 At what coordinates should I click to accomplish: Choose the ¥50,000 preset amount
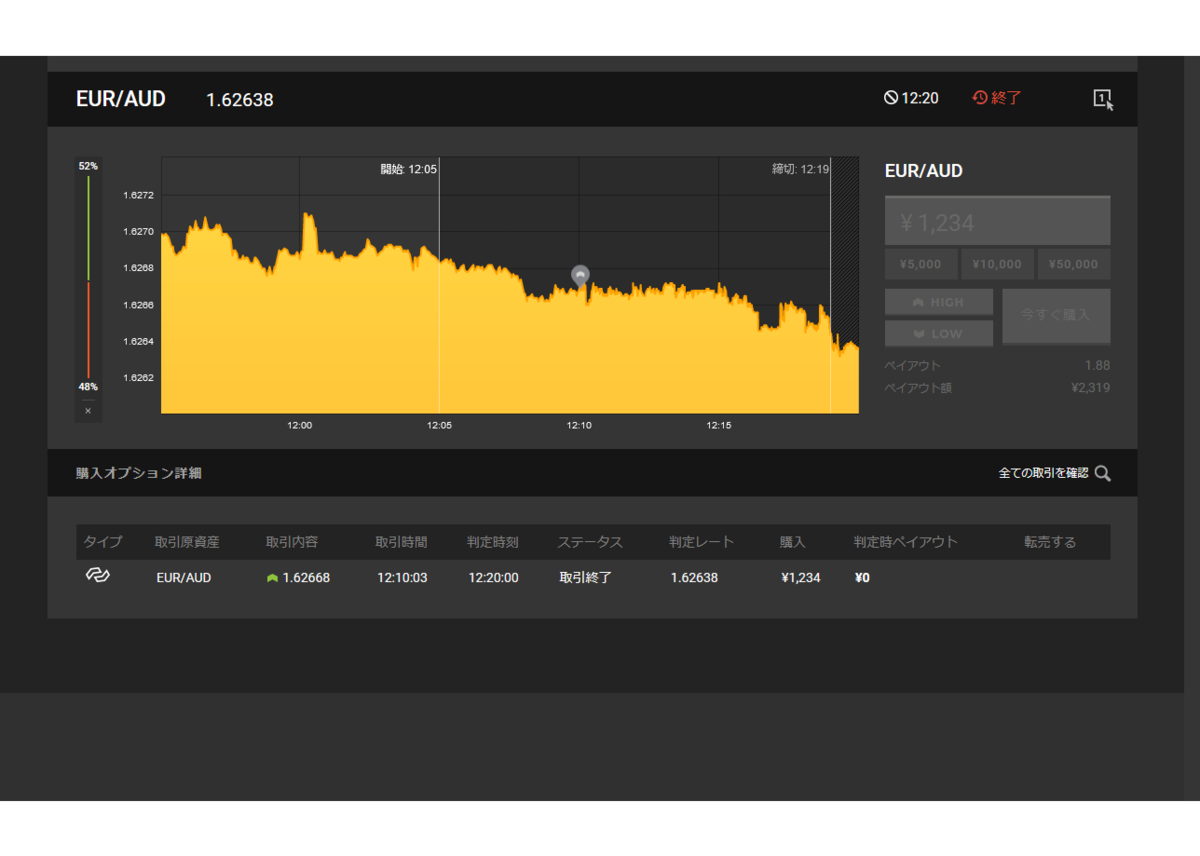pos(1074,264)
